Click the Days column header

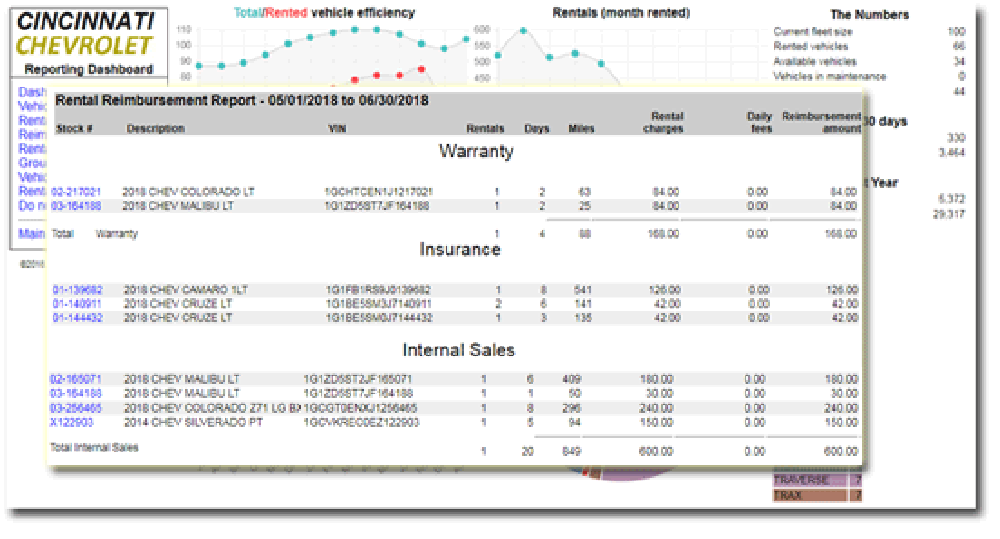click(x=537, y=128)
